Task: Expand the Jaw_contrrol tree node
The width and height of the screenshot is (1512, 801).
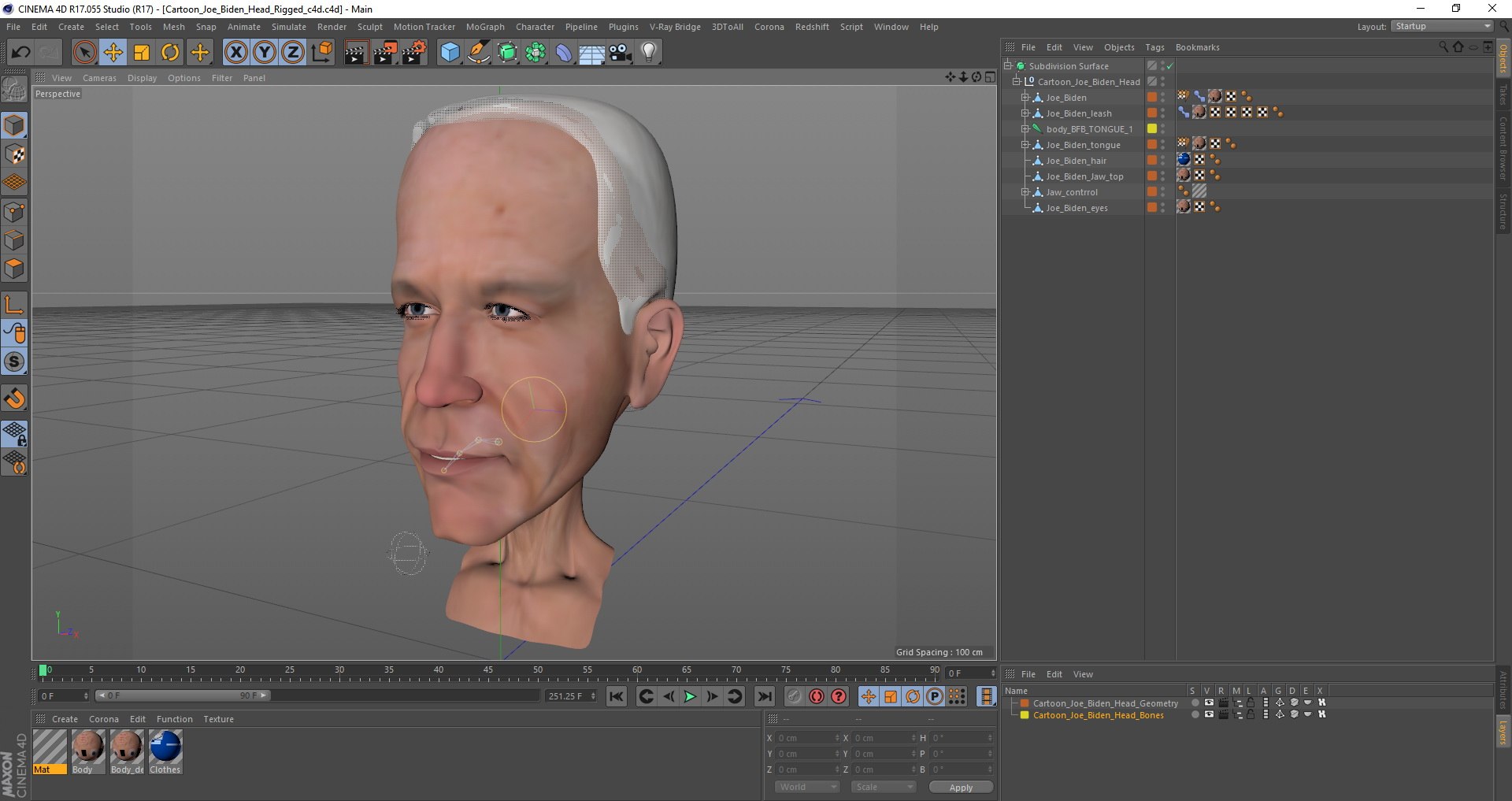Action: pos(1025,192)
